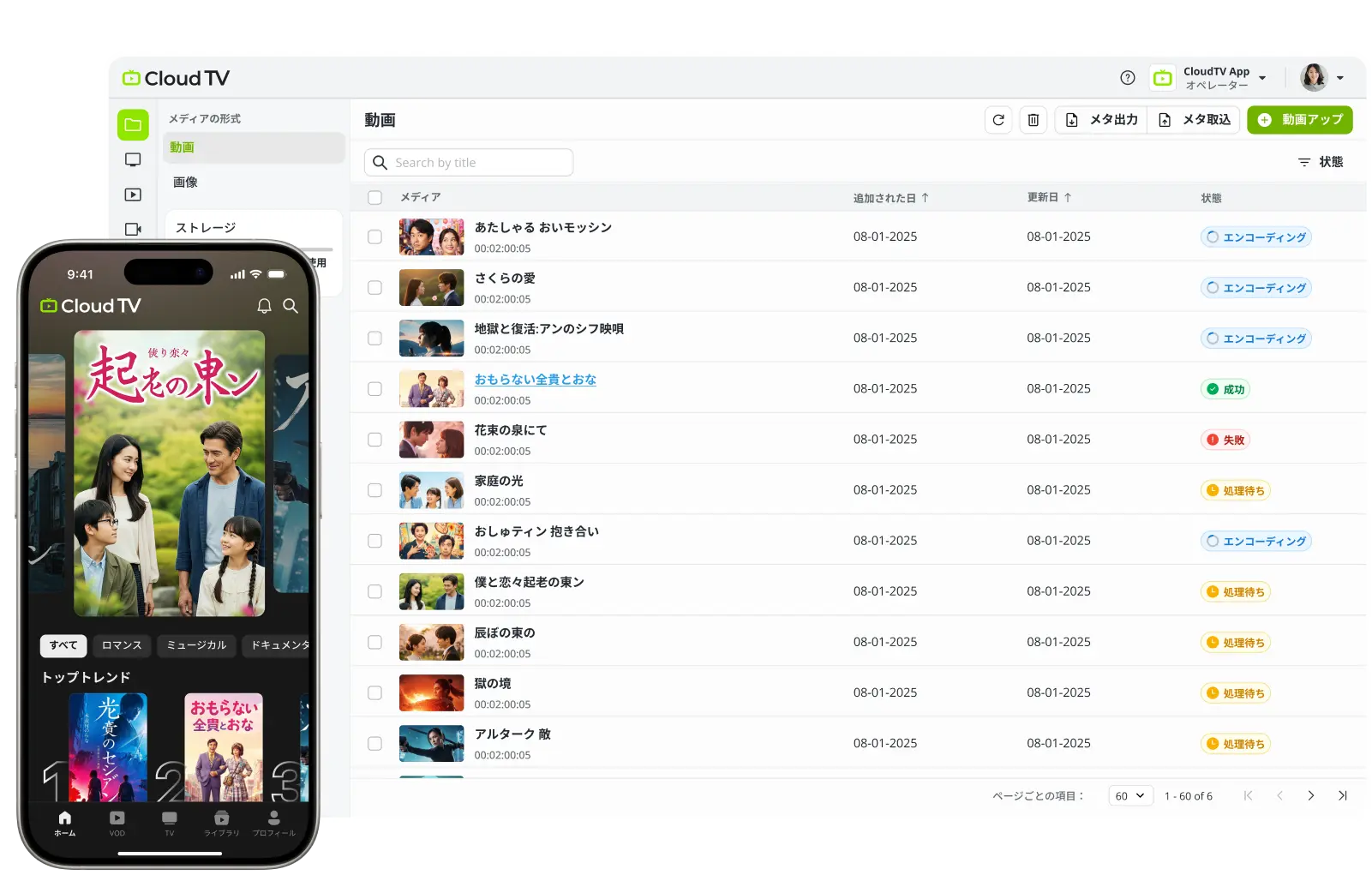Open the monitor icon in left sidebar
The height and width of the screenshot is (887, 1372).
[133, 160]
